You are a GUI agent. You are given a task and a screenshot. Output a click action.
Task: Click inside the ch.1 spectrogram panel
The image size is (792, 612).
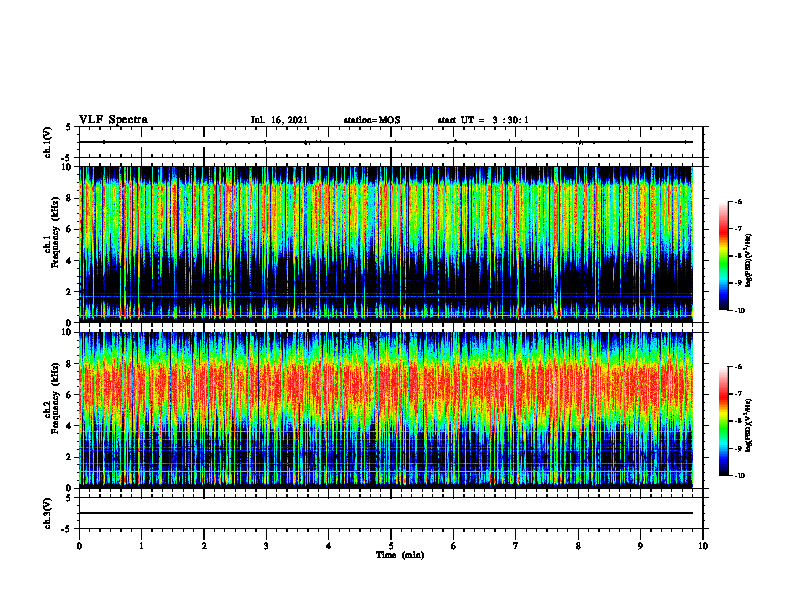386,244
